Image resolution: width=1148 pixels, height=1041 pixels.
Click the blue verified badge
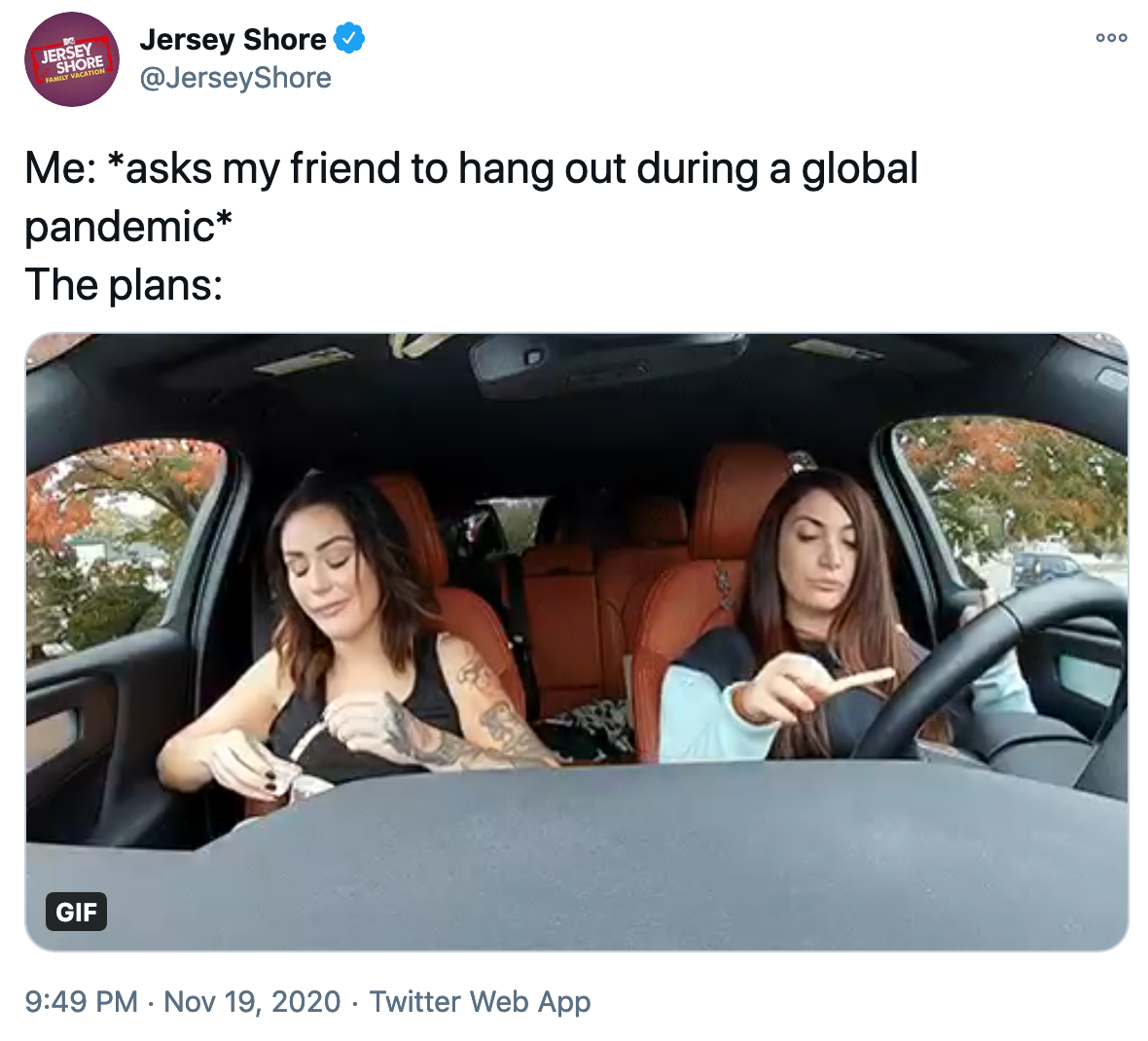pos(349,39)
